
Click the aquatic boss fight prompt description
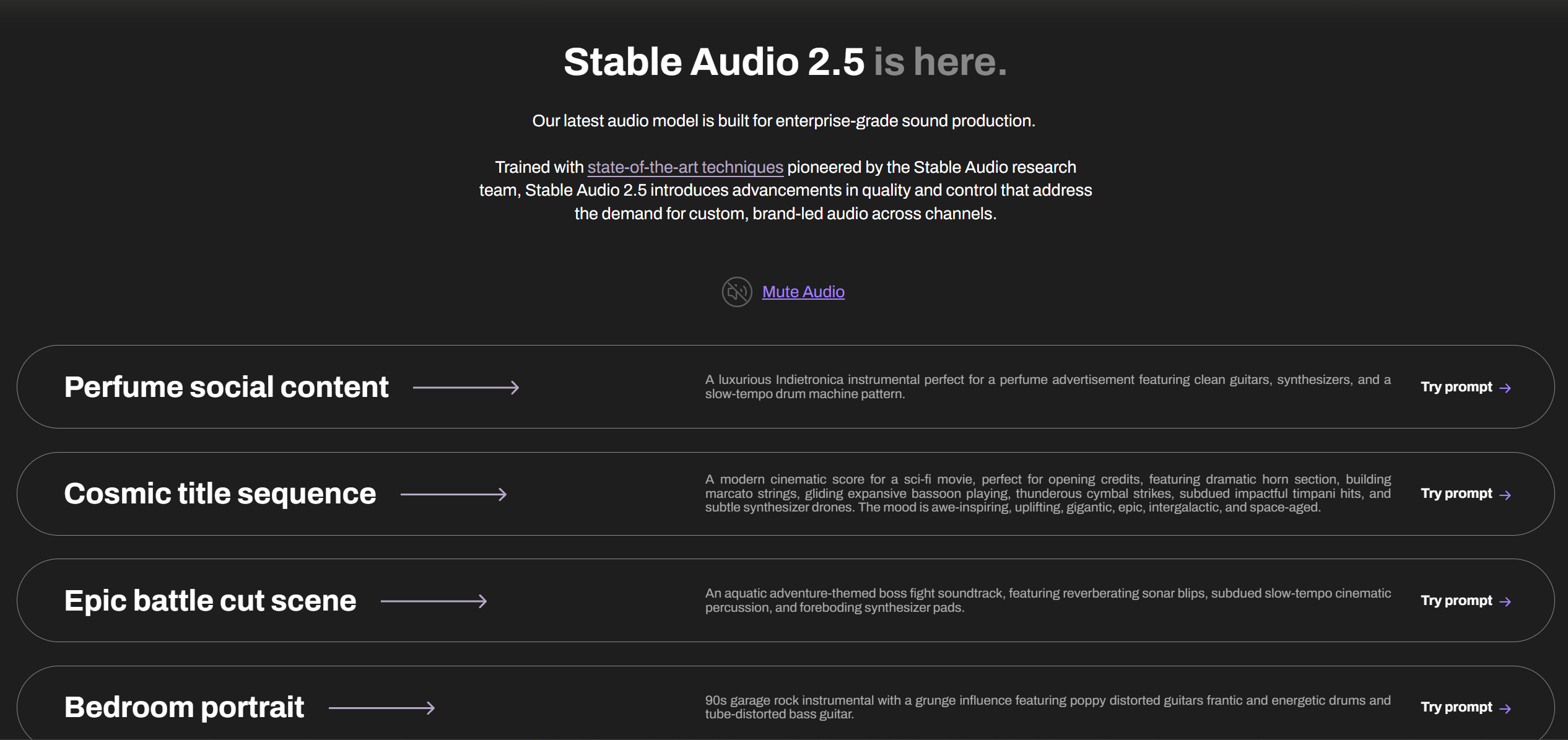1048,600
